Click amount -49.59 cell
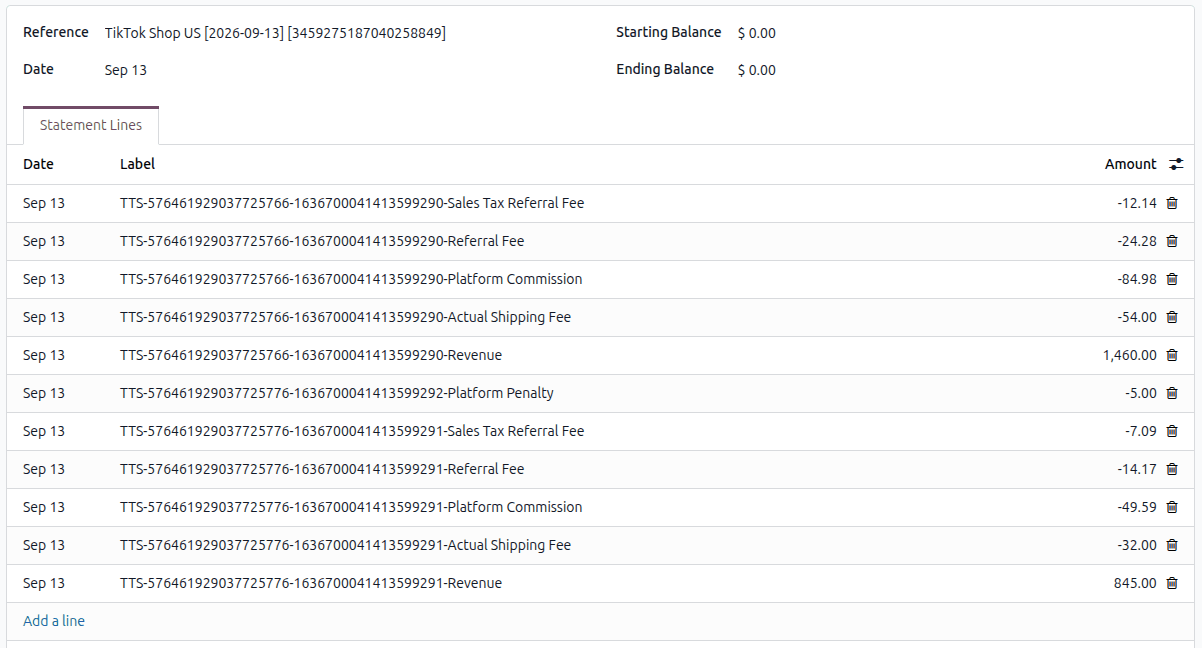 coord(1137,507)
